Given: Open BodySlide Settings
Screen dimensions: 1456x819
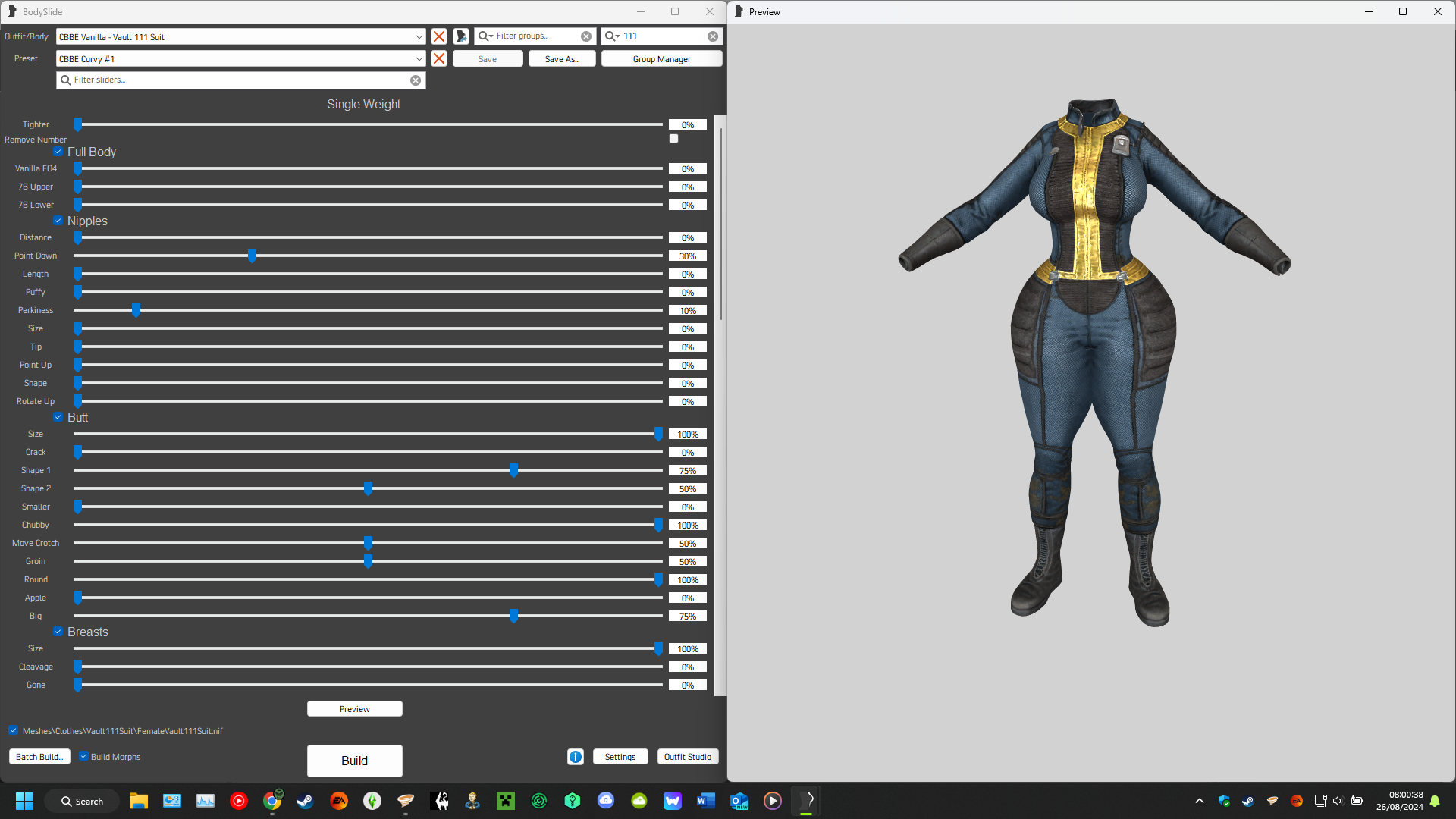Looking at the screenshot, I should (x=620, y=757).
